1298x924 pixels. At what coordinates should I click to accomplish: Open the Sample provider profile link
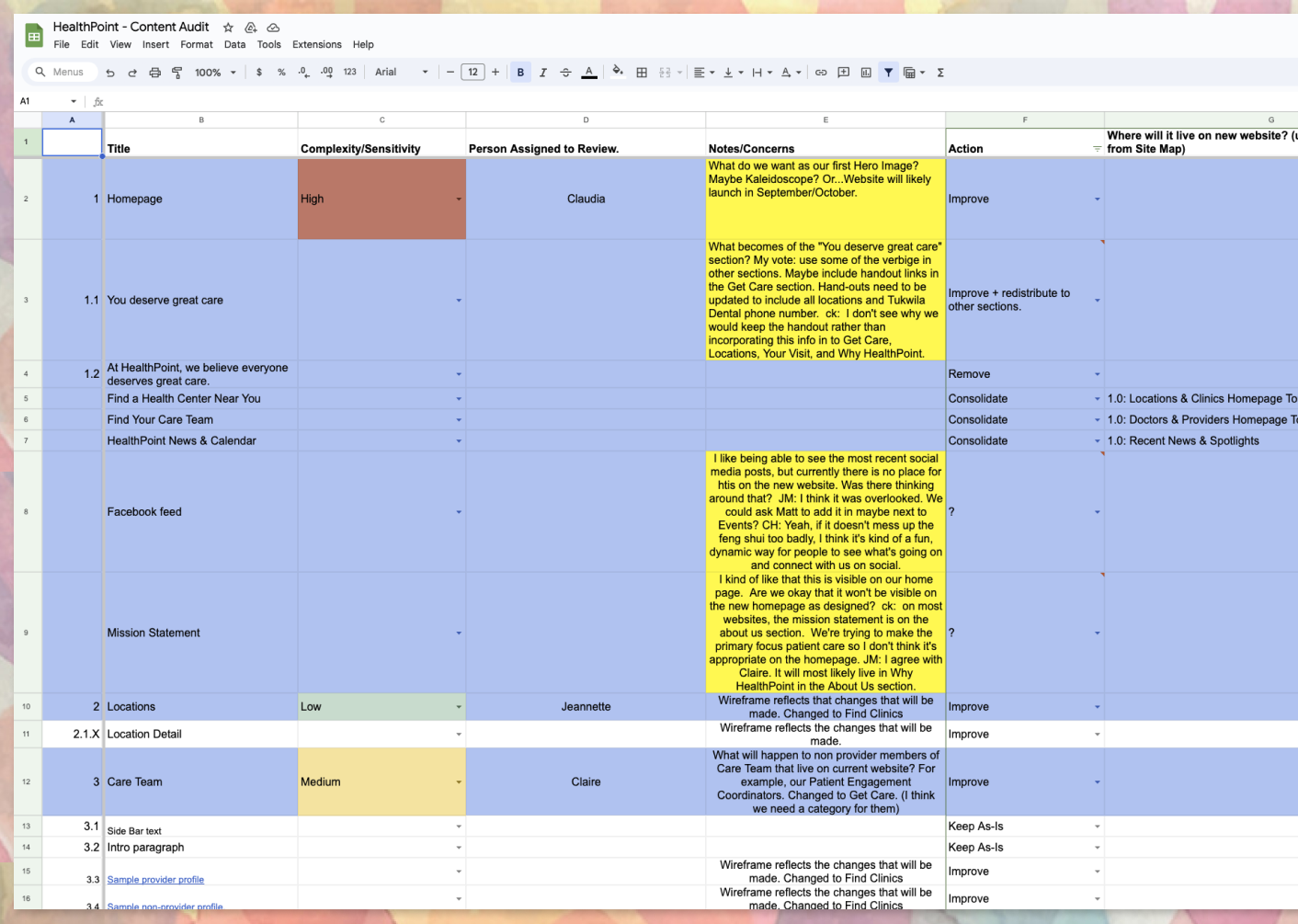click(x=155, y=880)
